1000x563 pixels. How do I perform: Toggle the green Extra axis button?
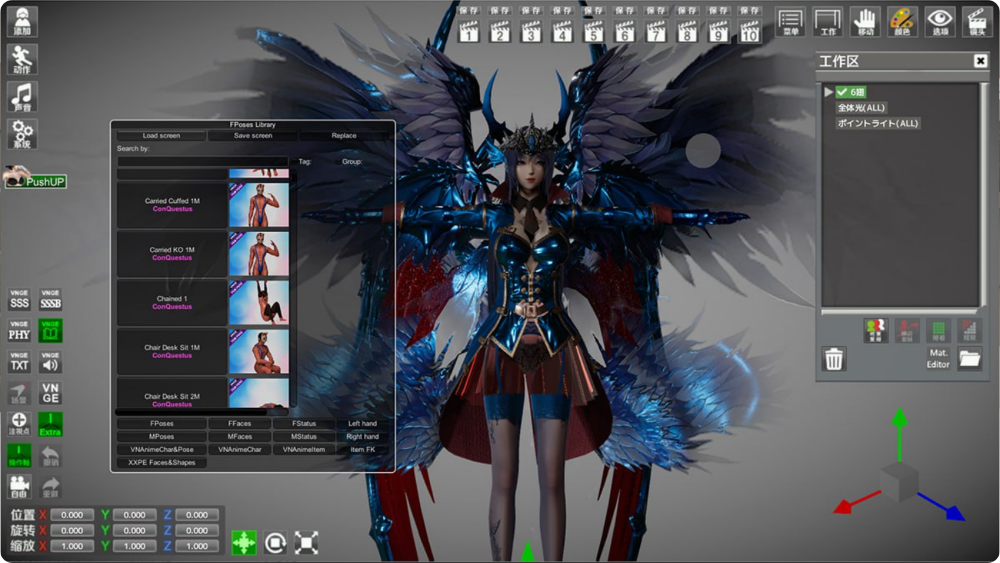click(50, 424)
